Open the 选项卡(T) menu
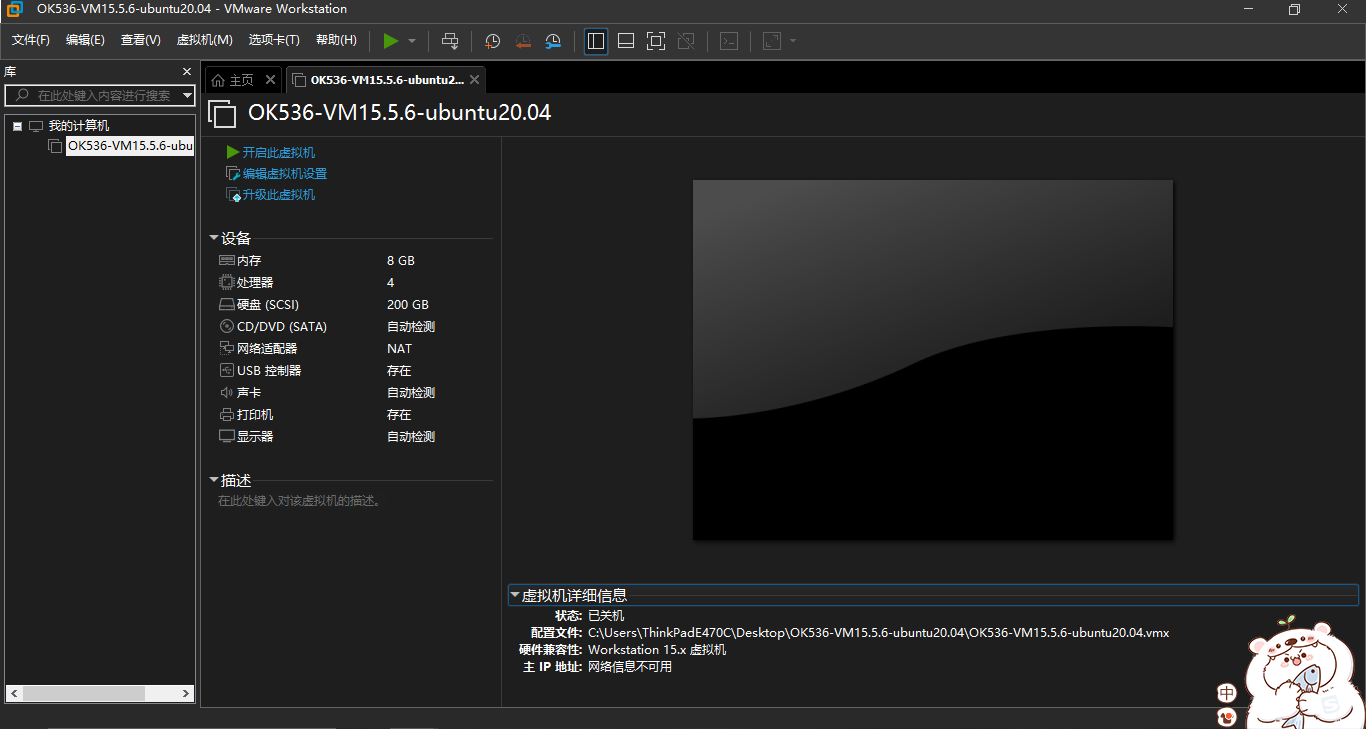 click(274, 40)
